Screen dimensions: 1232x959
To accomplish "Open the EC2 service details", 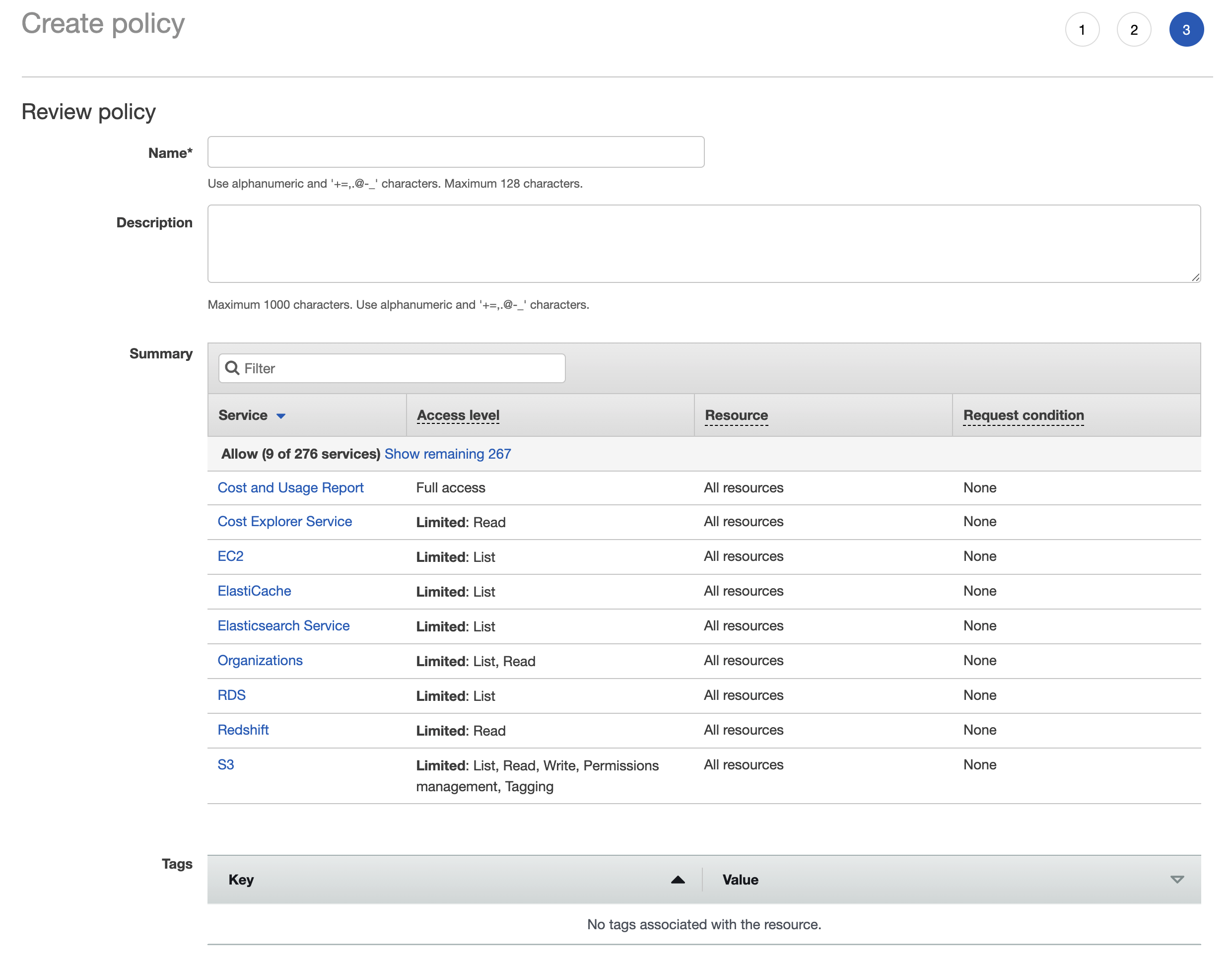I will (x=230, y=556).
